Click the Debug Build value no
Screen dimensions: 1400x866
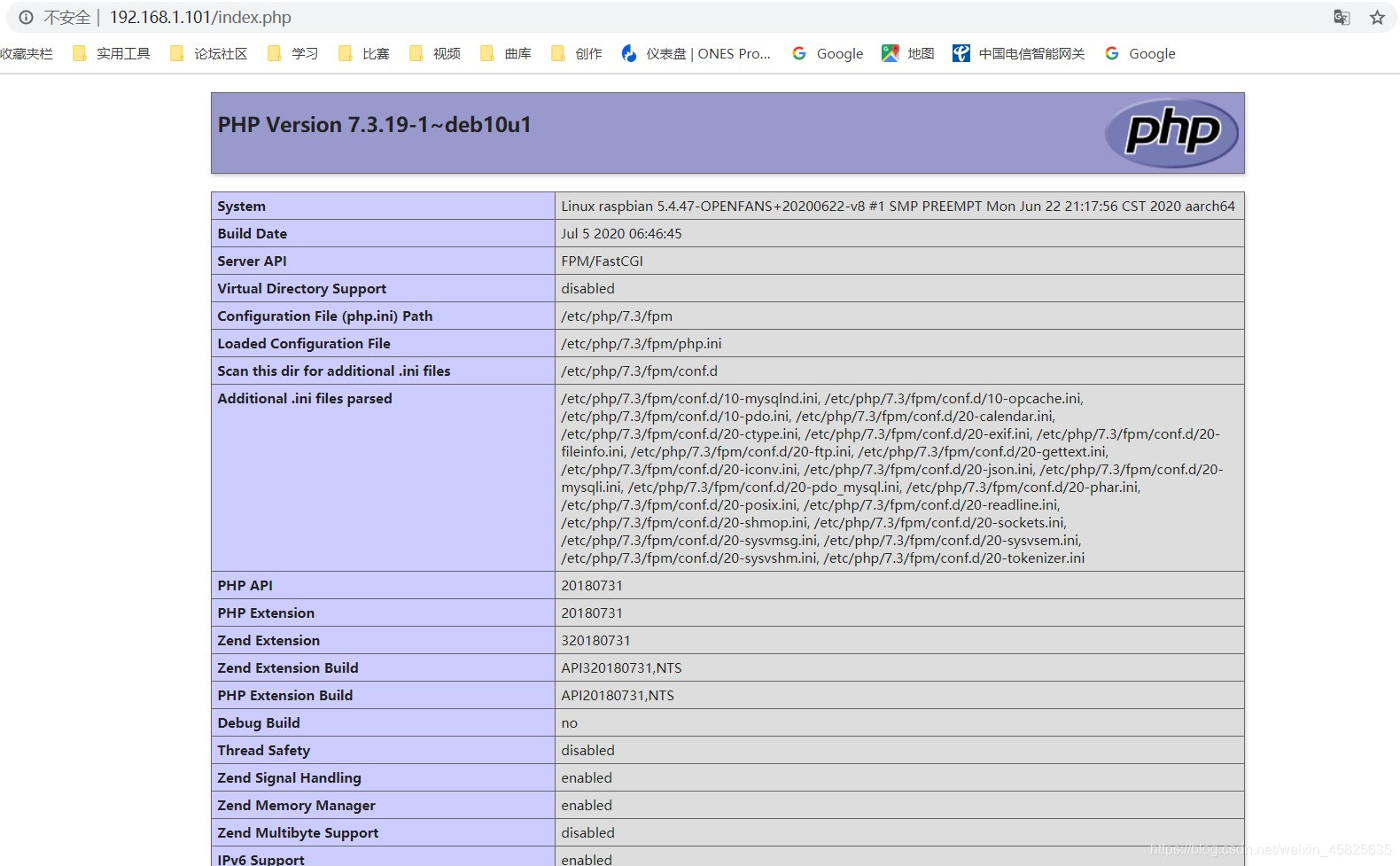click(x=569, y=722)
